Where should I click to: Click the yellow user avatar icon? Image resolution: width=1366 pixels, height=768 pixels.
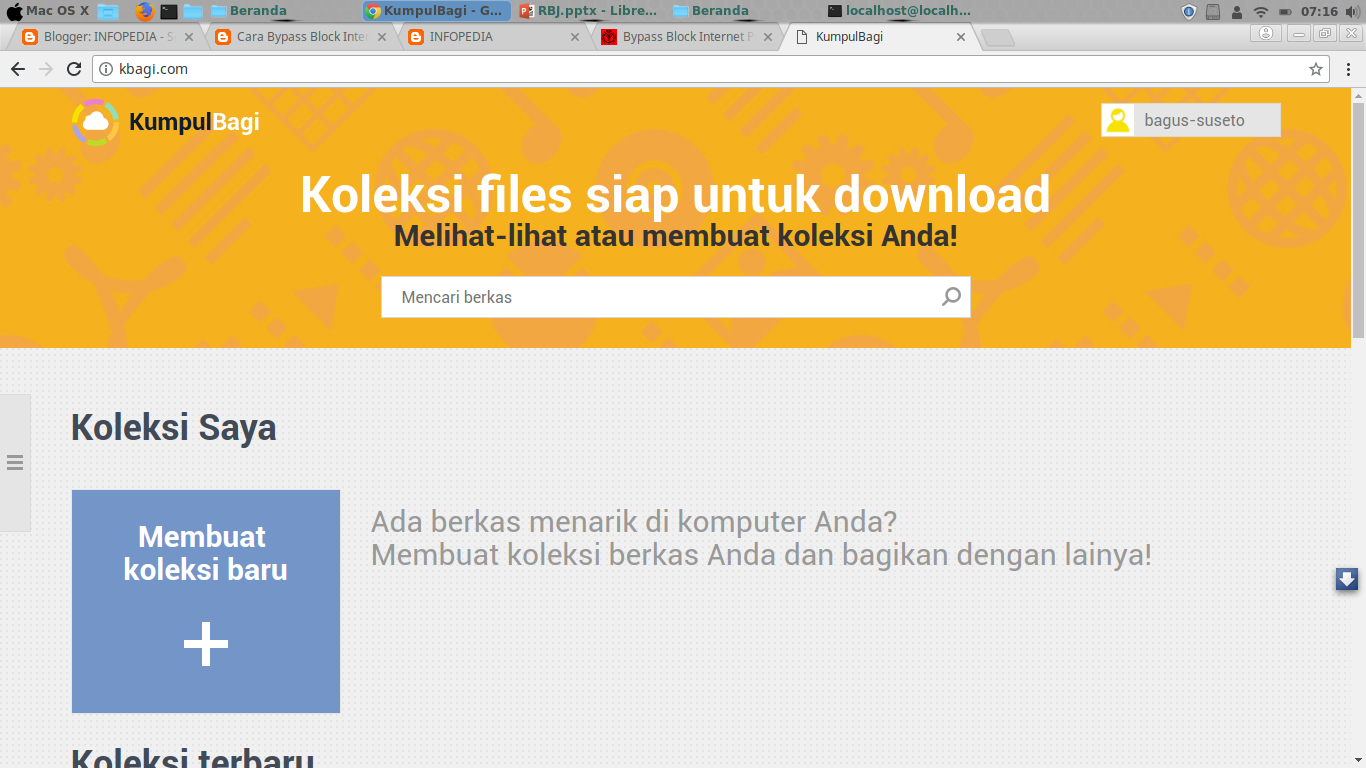(x=1117, y=120)
